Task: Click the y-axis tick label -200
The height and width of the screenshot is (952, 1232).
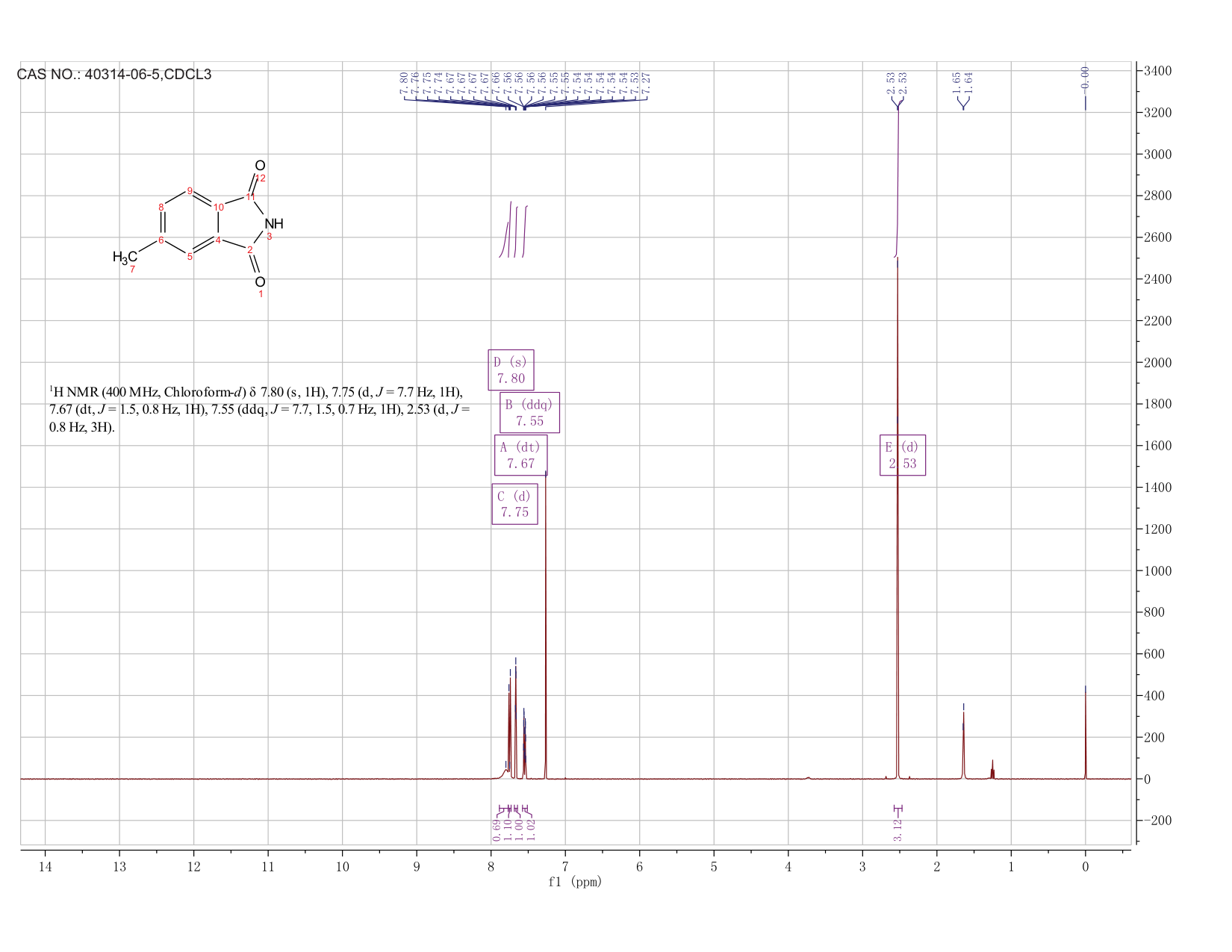Action: [1157, 821]
